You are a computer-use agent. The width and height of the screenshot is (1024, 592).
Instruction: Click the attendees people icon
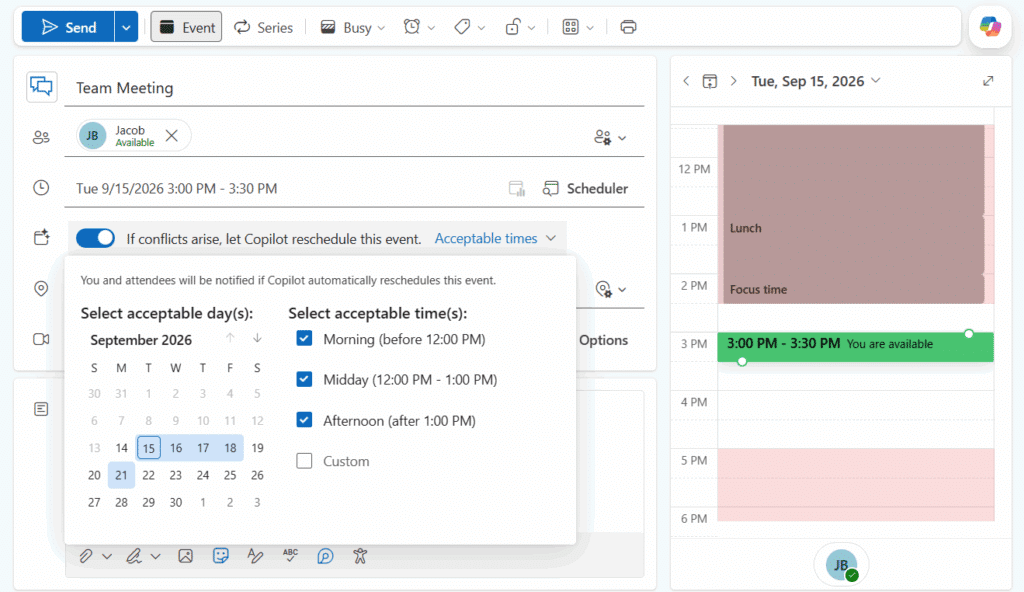41,137
